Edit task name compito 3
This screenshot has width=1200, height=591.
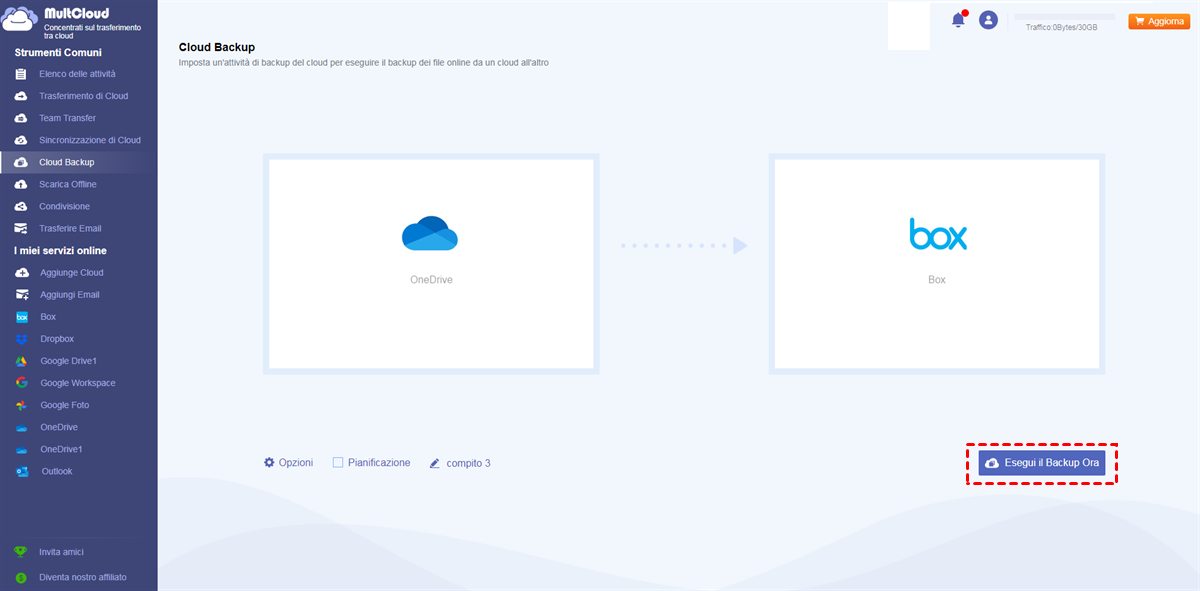(x=468, y=463)
